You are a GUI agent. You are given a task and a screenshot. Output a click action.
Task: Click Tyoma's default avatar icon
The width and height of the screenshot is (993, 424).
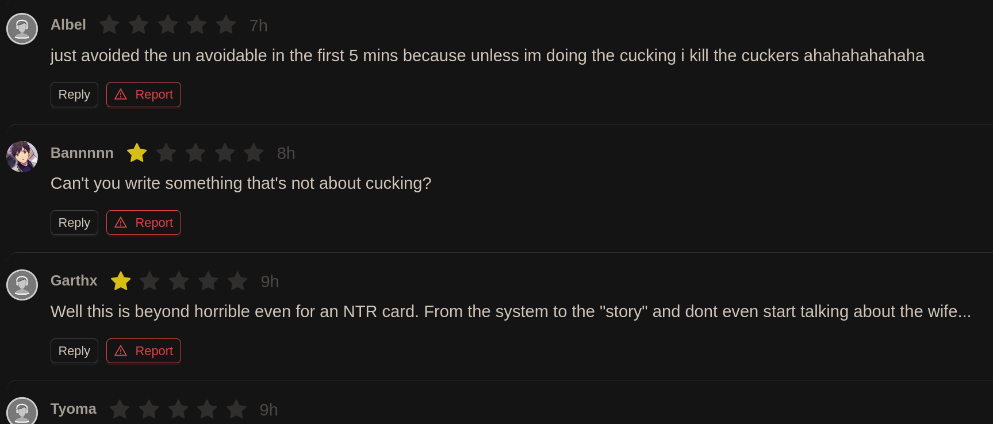tap(22, 411)
